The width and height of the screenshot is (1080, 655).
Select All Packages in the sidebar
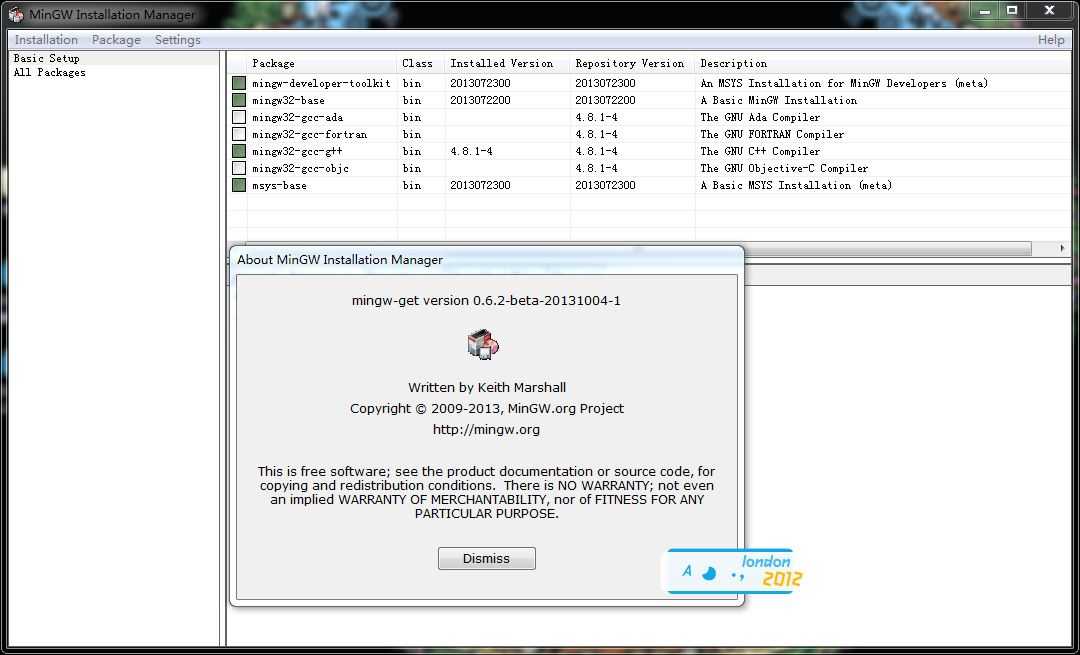pos(50,72)
